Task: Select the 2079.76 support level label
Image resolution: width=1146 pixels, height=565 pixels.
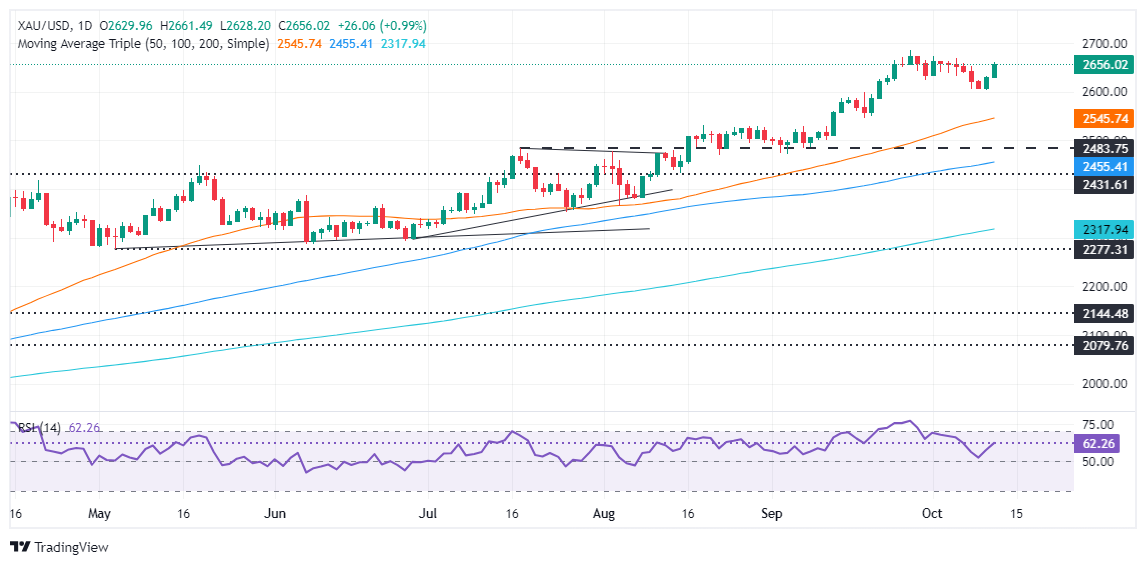Action: (1105, 346)
